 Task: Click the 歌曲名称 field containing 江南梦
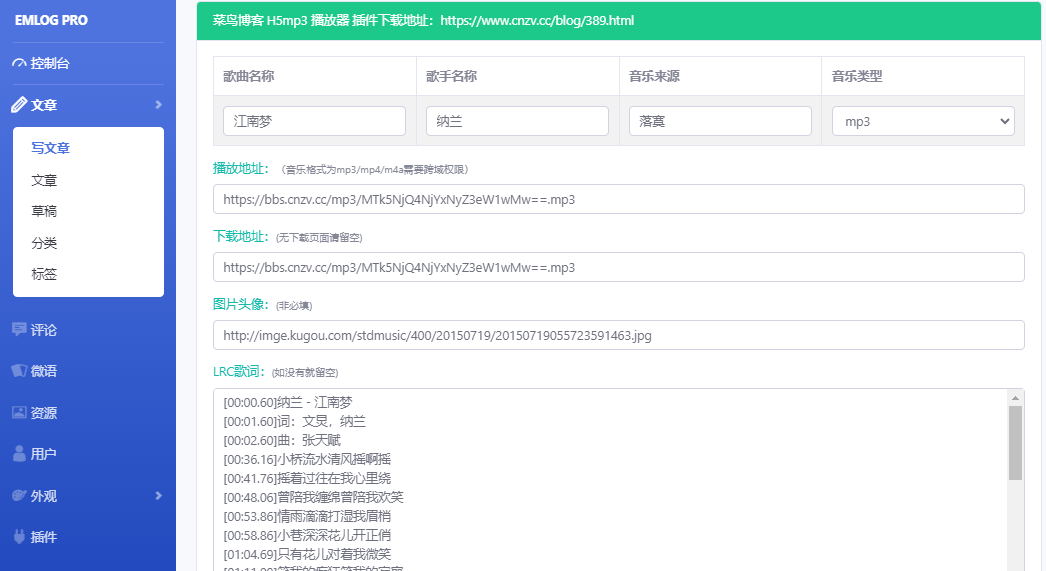(314, 121)
